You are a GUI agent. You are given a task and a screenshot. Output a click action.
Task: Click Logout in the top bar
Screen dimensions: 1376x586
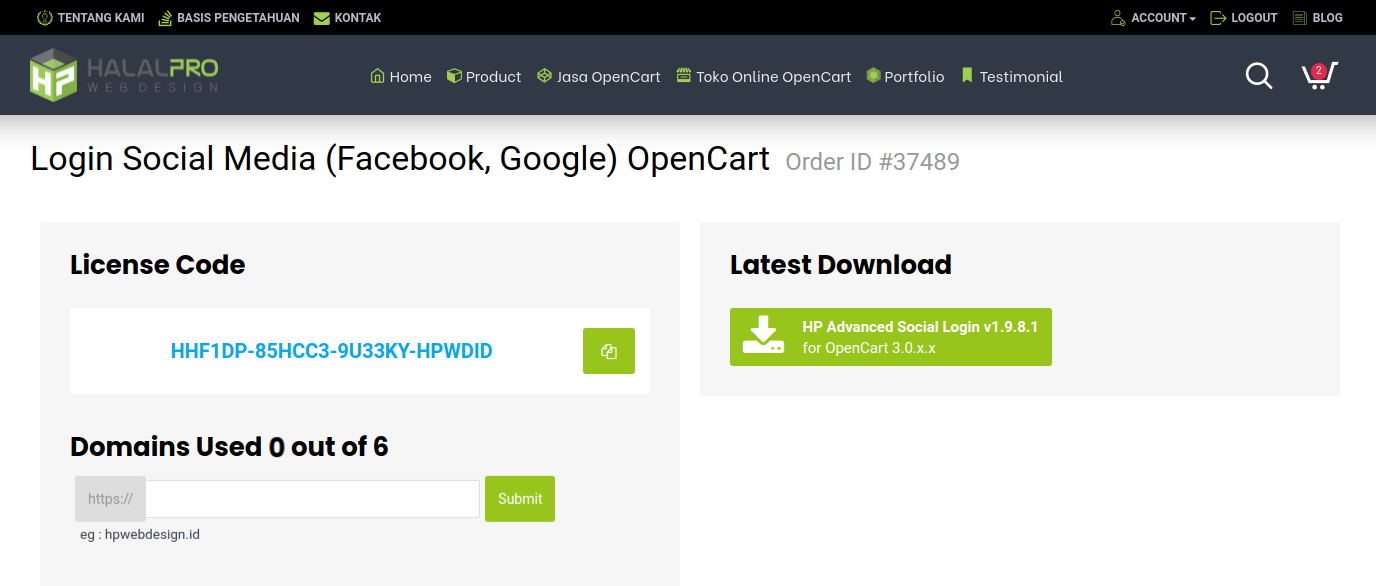point(1244,18)
